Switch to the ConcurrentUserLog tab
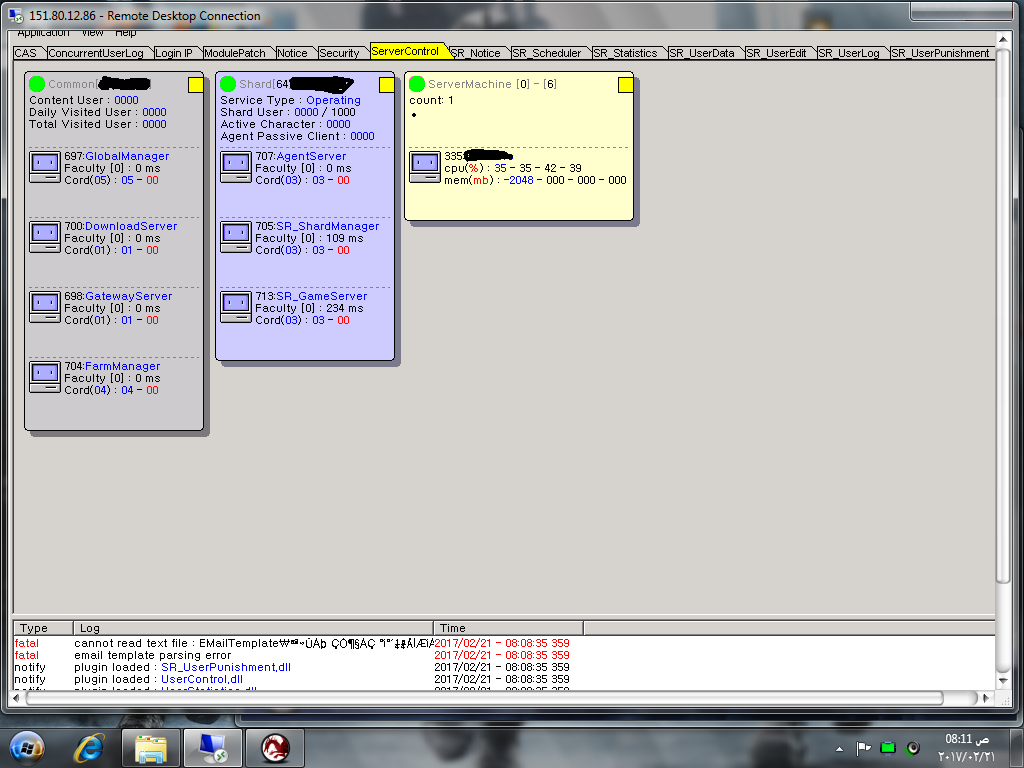Image resolution: width=1024 pixels, height=768 pixels. click(x=96, y=53)
